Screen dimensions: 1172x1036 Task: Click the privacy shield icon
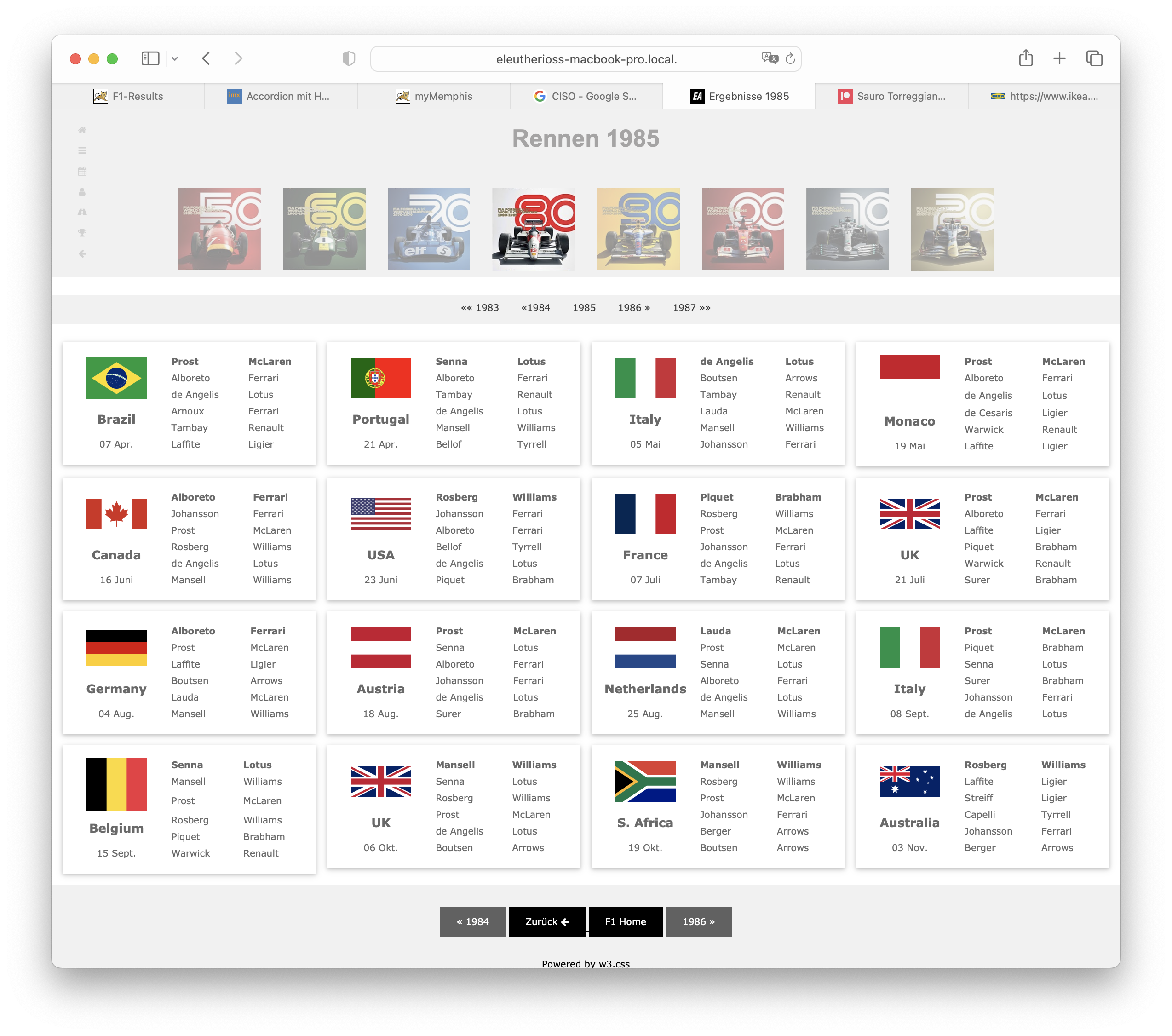(349, 58)
